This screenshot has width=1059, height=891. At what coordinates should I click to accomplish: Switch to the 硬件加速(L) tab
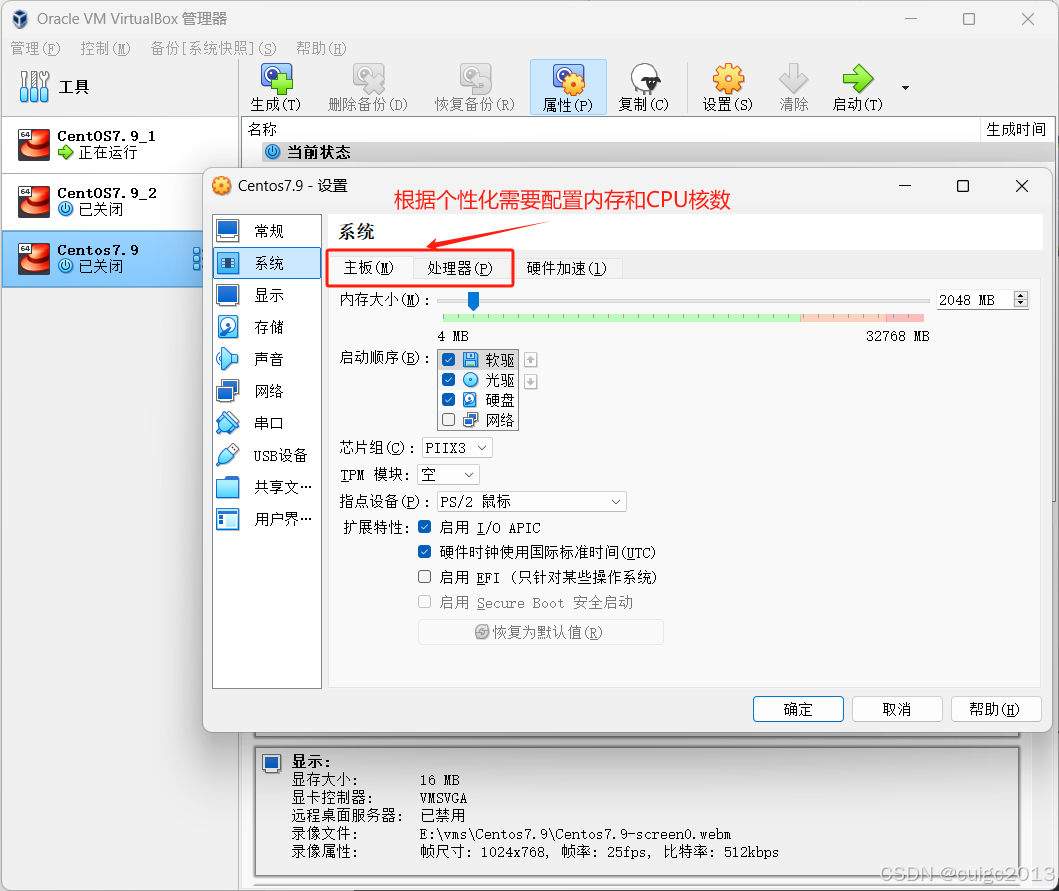[x=567, y=268]
